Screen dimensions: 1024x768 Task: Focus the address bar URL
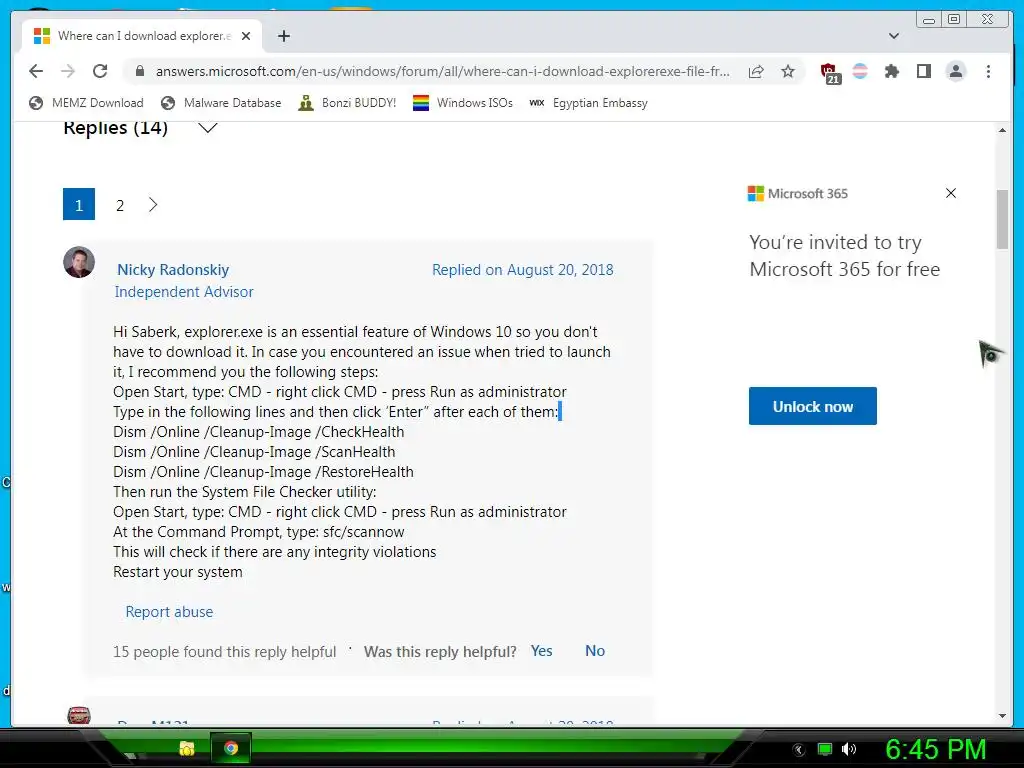click(442, 71)
